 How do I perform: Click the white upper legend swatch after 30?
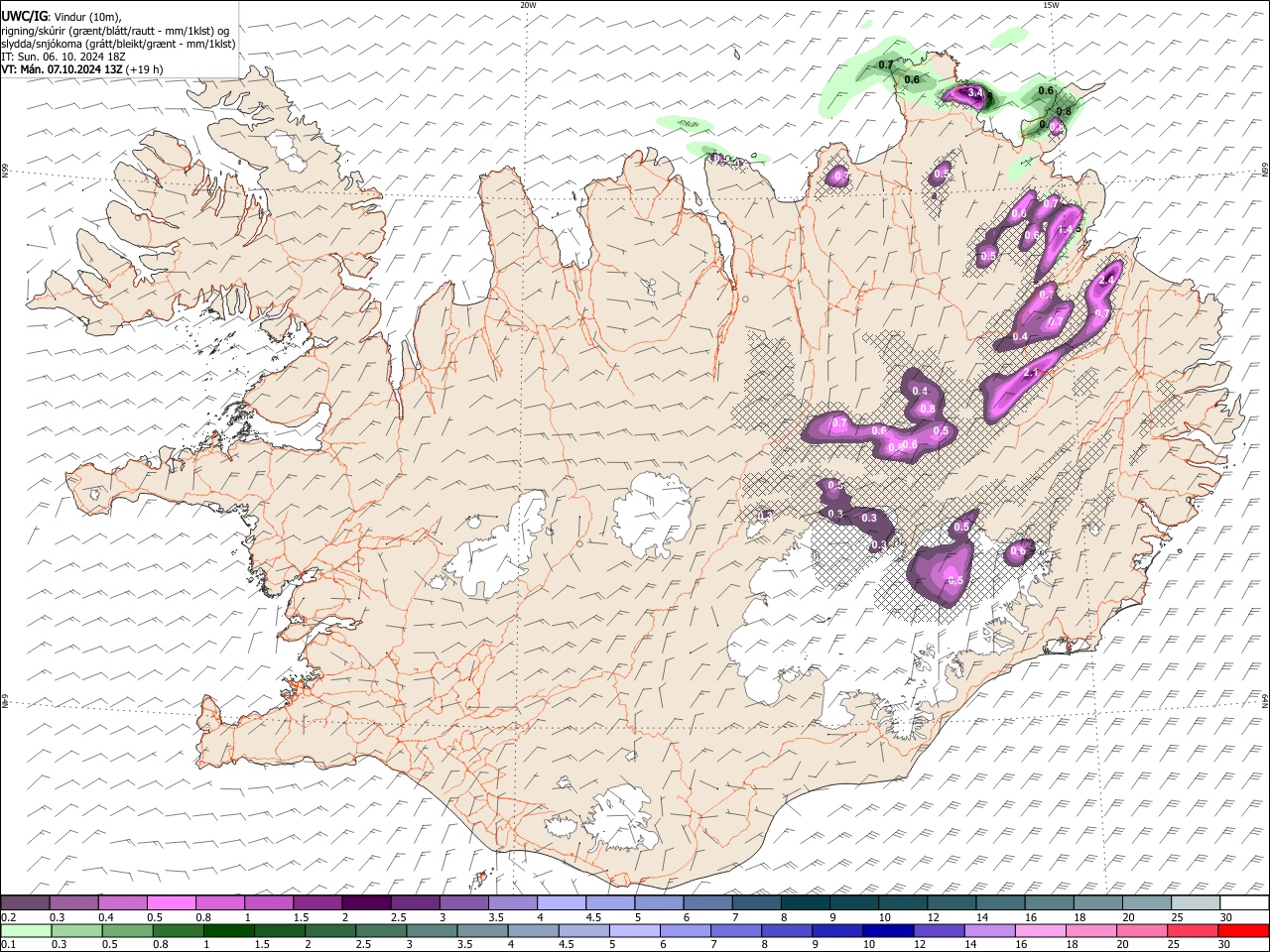[1244, 902]
